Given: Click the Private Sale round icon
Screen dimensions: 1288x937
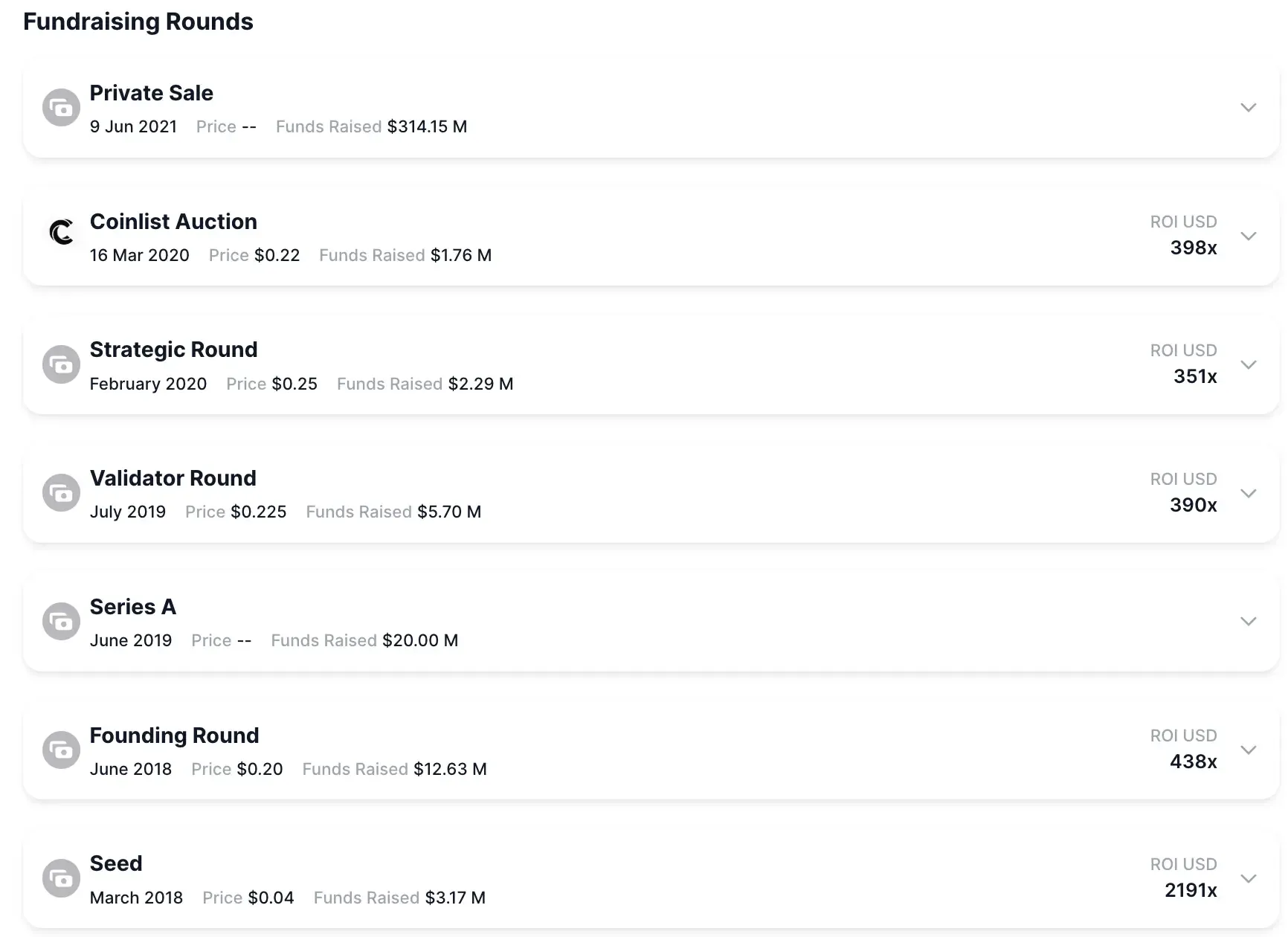Looking at the screenshot, I should coord(61,108).
